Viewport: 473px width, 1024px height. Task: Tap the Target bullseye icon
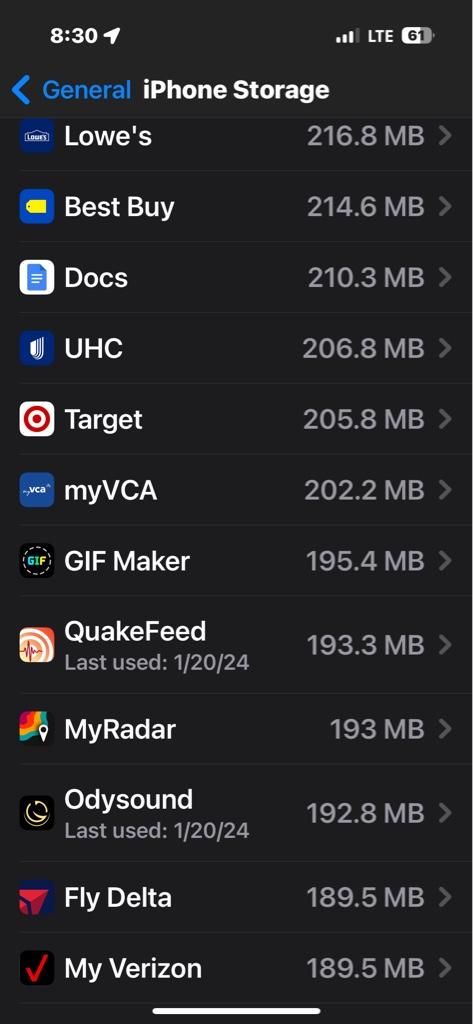(37, 419)
